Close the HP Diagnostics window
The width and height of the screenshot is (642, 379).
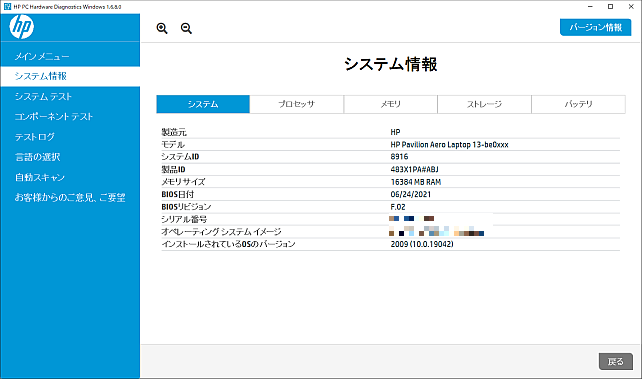coord(631,7)
